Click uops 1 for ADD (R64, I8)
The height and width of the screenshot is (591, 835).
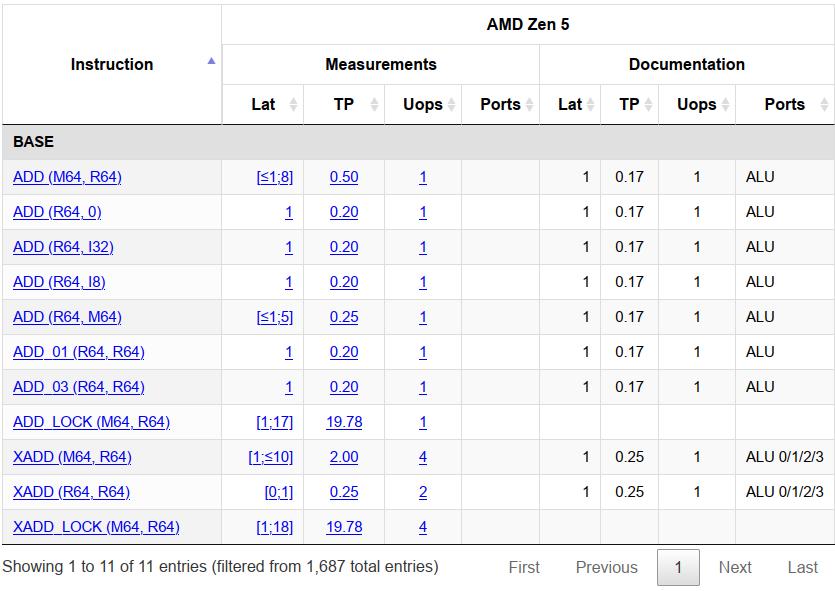[x=423, y=282]
